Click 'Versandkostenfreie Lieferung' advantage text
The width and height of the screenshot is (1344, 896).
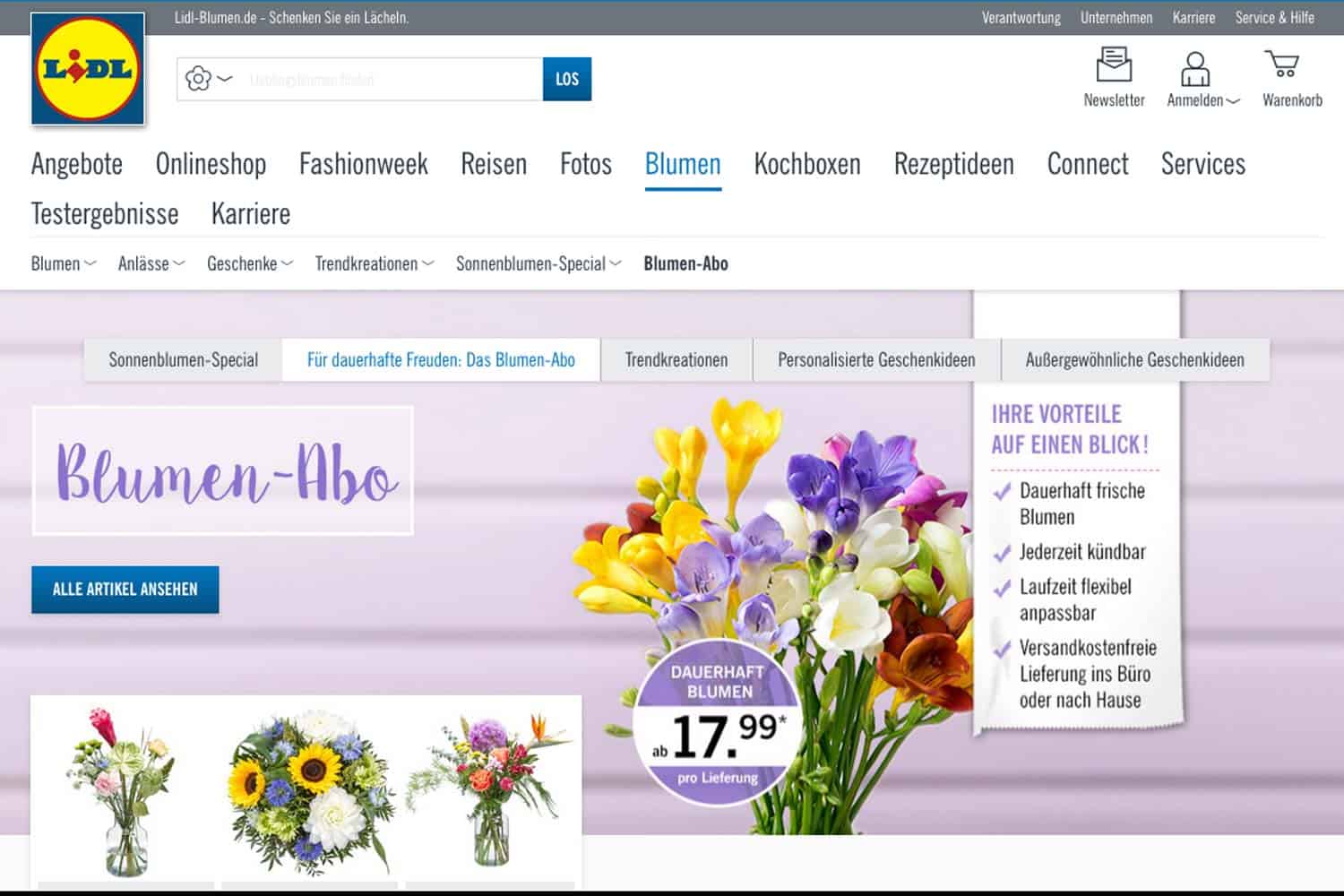click(x=1088, y=674)
